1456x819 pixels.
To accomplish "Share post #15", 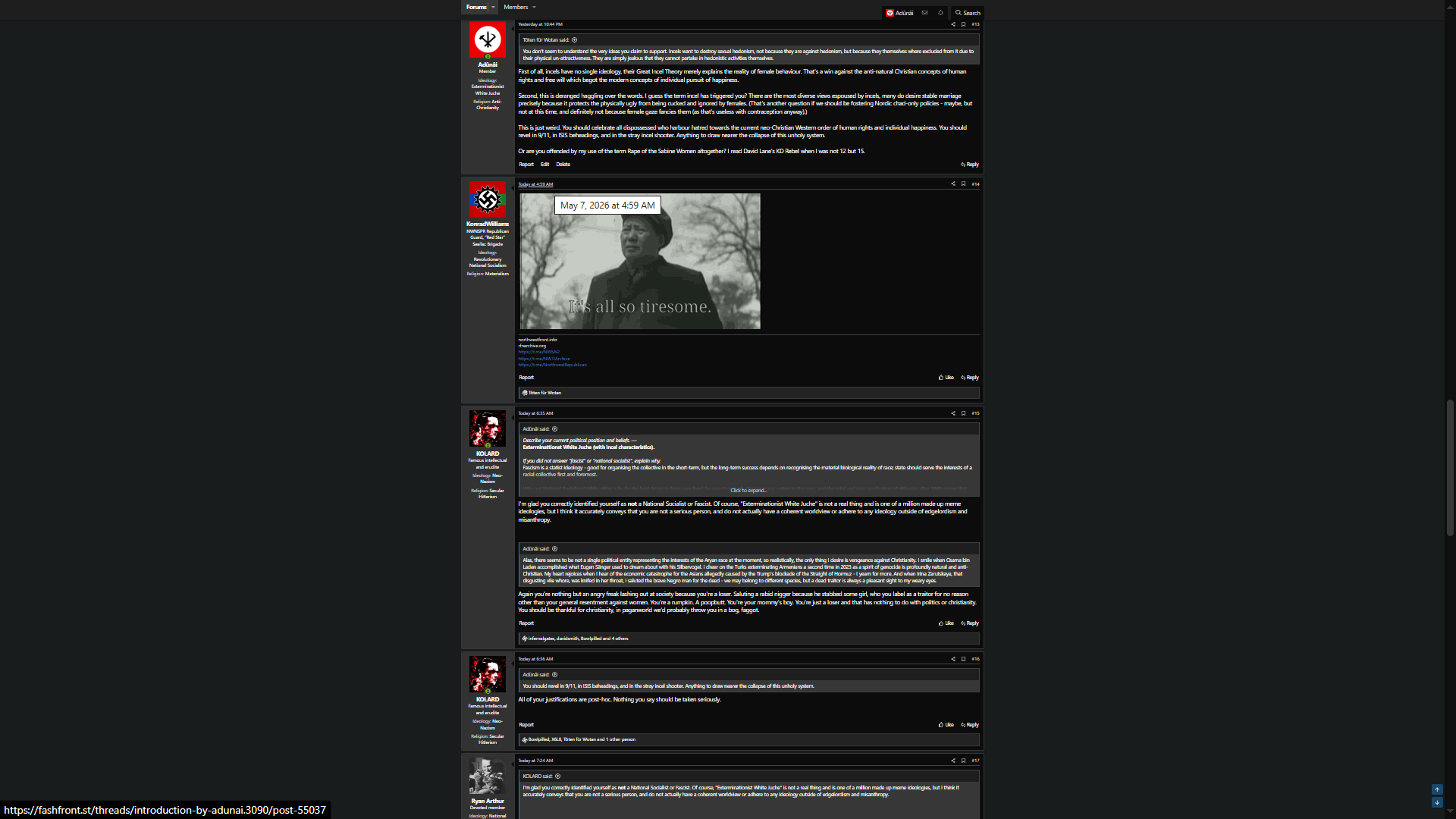I will (953, 413).
